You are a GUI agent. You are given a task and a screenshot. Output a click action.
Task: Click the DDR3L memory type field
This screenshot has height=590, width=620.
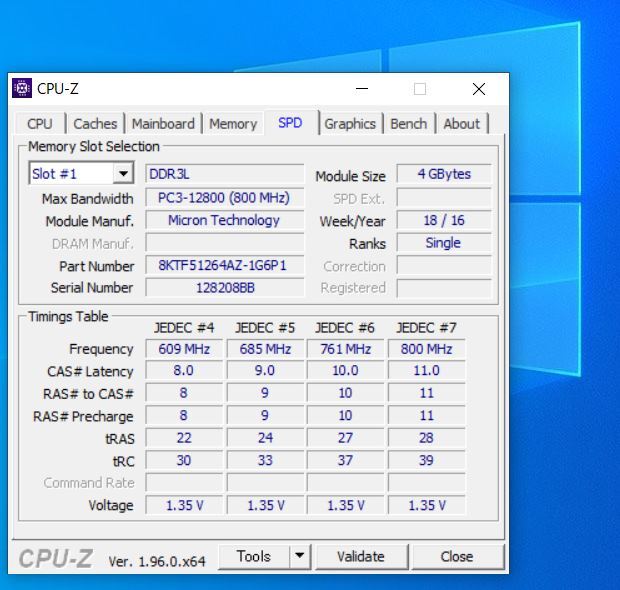(x=225, y=174)
